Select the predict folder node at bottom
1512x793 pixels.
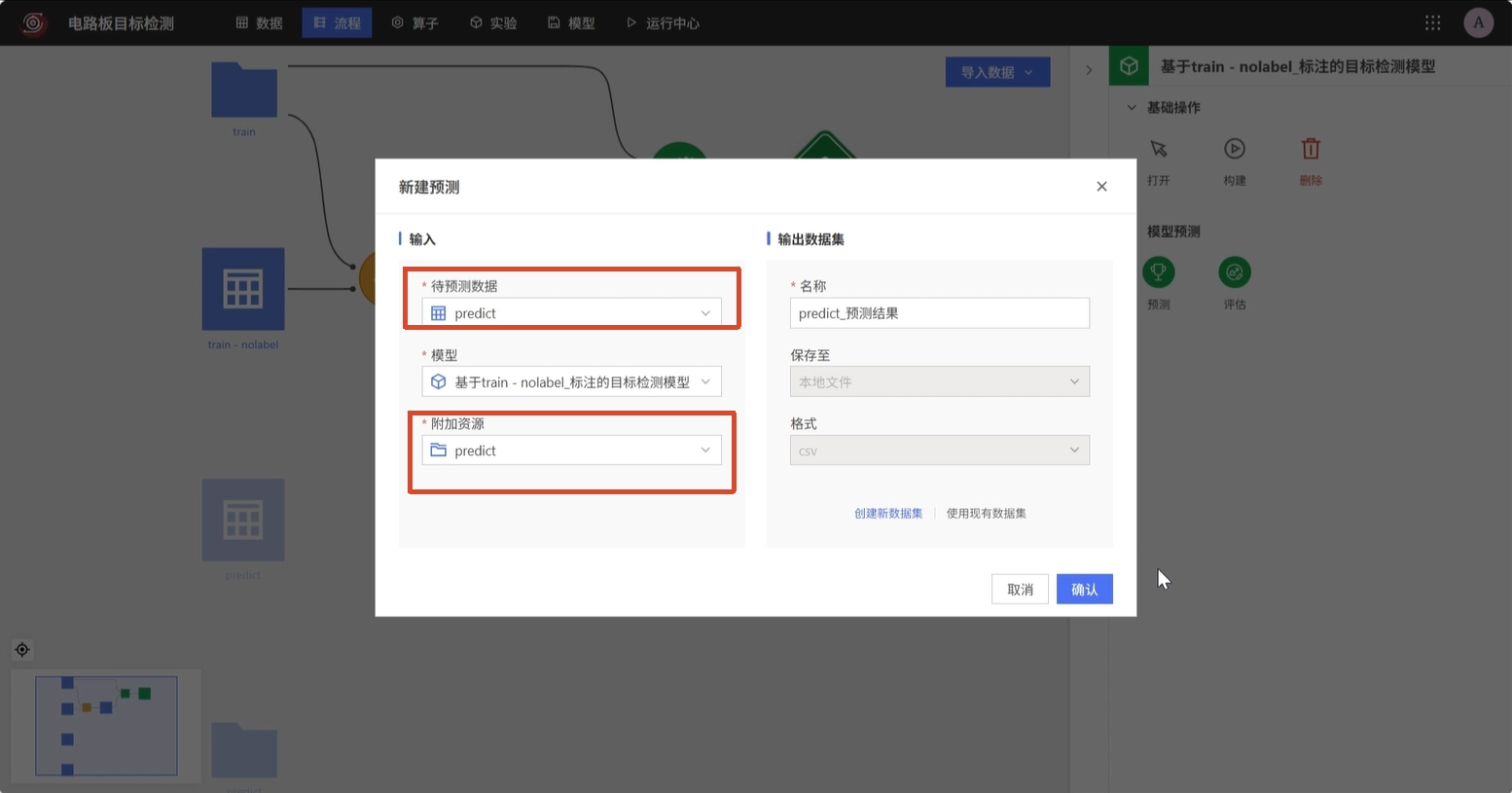pyautogui.click(x=244, y=750)
